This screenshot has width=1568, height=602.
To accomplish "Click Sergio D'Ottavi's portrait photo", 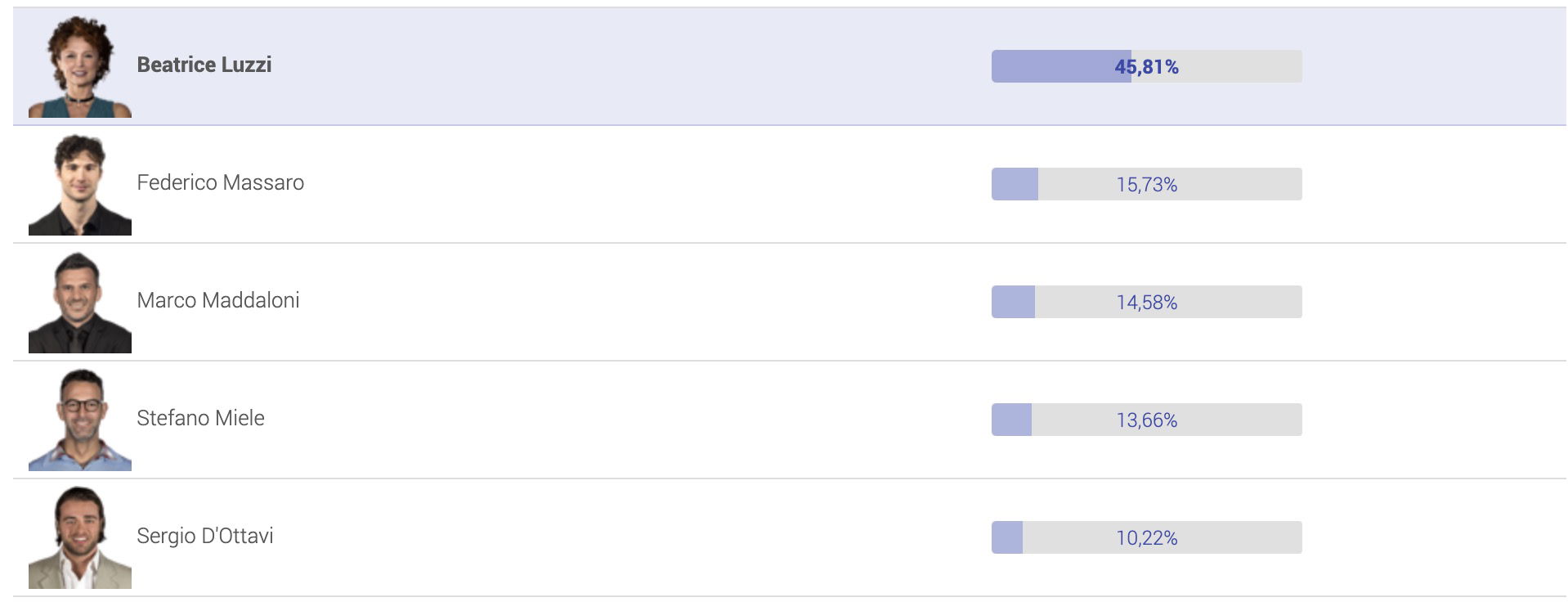I will (x=80, y=537).
